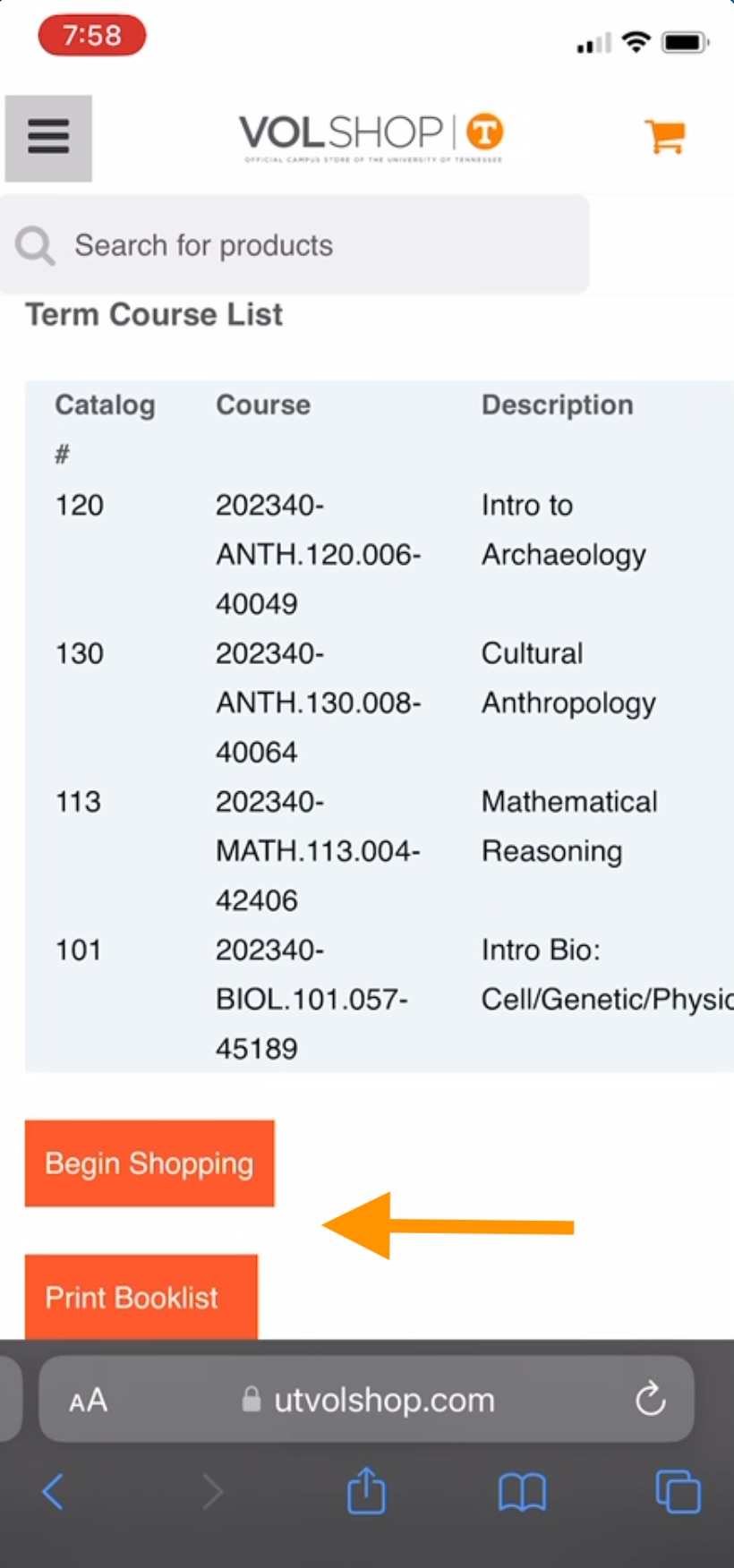
Task: Open the AA reader options menu
Action: click(89, 1400)
